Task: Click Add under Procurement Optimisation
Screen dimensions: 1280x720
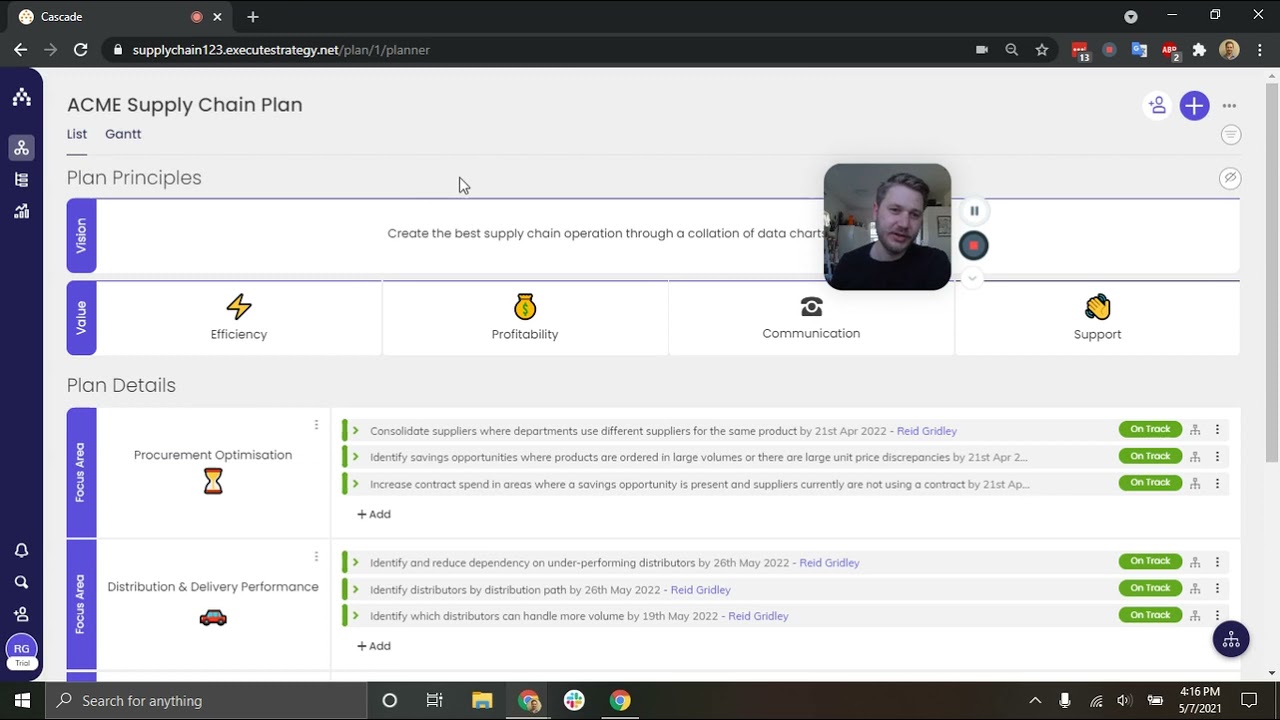Action: click(x=374, y=514)
